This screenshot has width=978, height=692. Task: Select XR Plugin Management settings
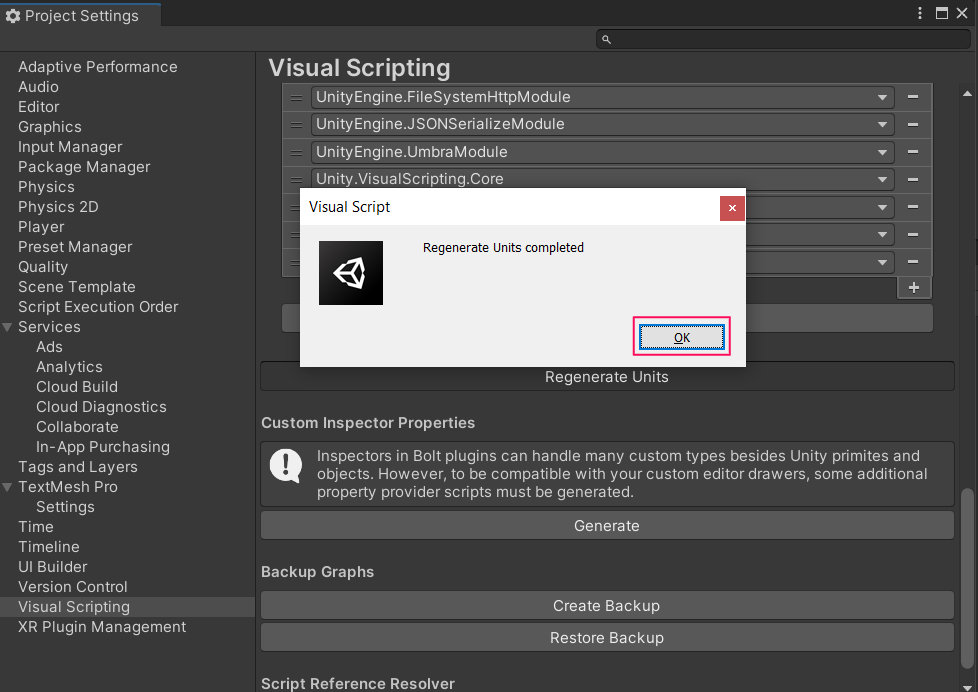102,626
